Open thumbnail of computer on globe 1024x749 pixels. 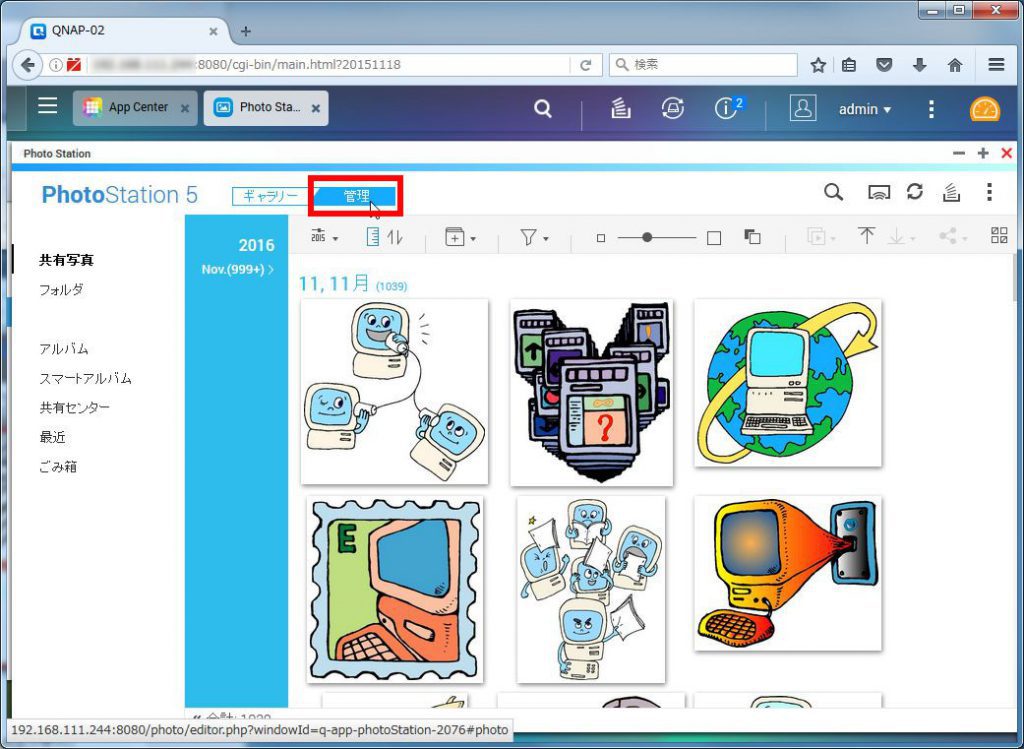[788, 383]
